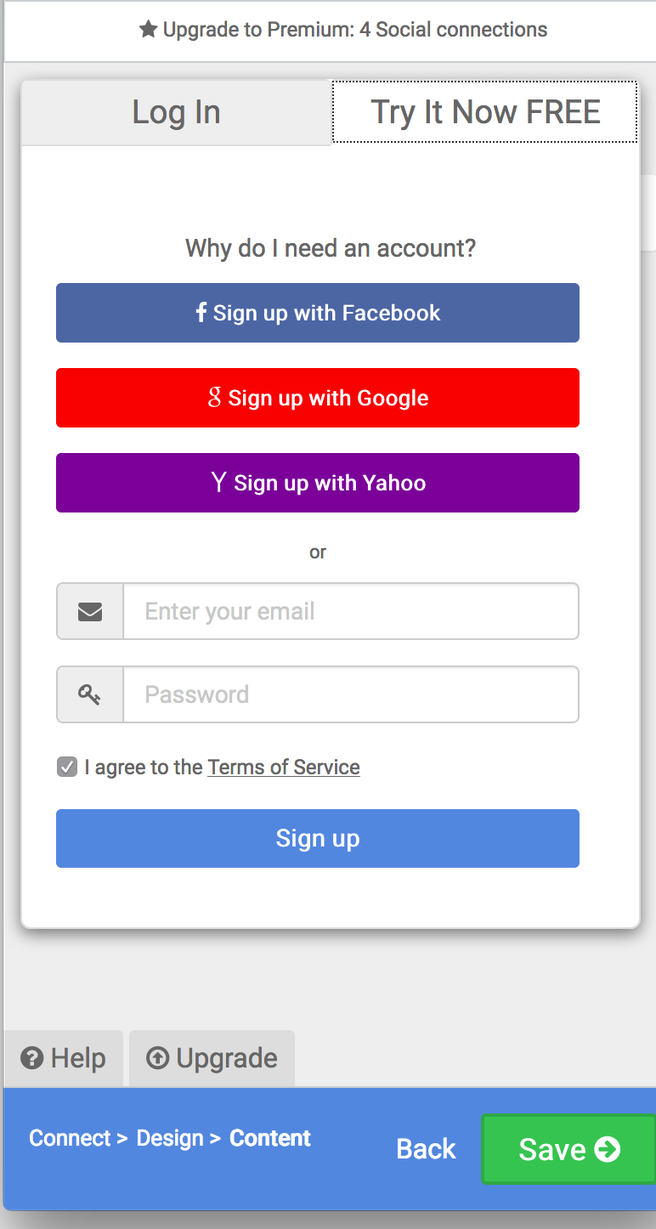This screenshot has height=1229, width=656.
Task: Toggle the Terms of Service agreement checkbox
Action: 67,767
